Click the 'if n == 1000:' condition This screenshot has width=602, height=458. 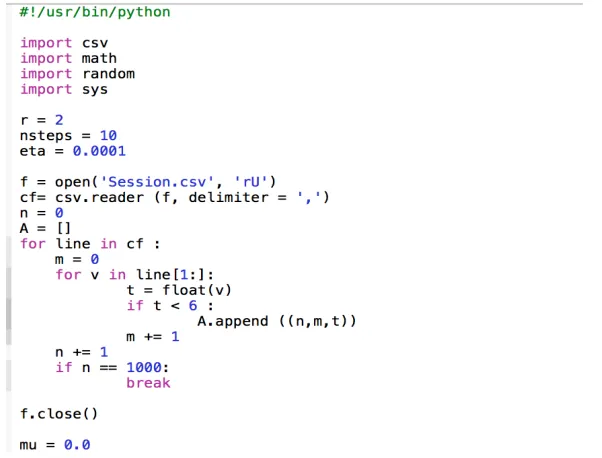112,367
